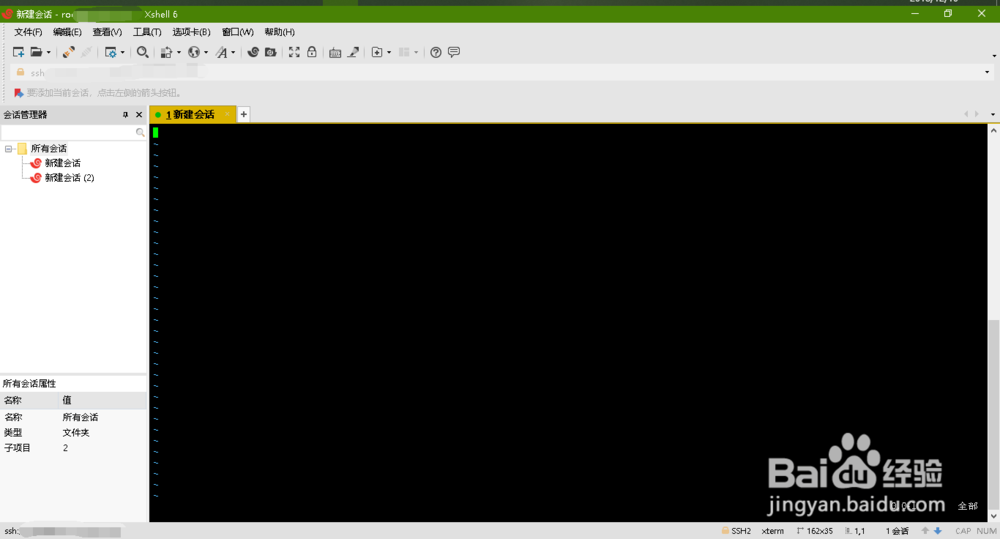Click the red bookmark add-session arrow icon
This screenshot has height=539, width=1000.
[x=18, y=93]
